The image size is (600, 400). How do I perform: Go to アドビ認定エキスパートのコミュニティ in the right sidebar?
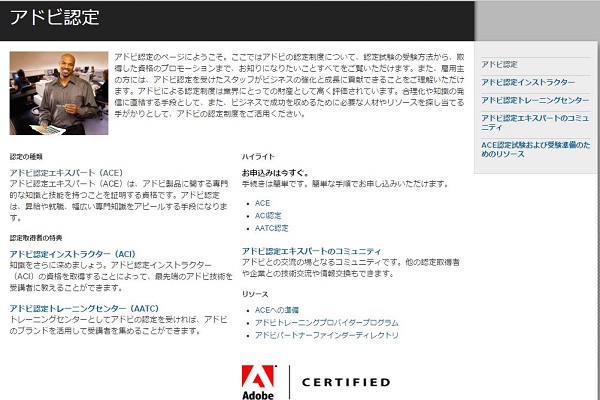(534, 123)
